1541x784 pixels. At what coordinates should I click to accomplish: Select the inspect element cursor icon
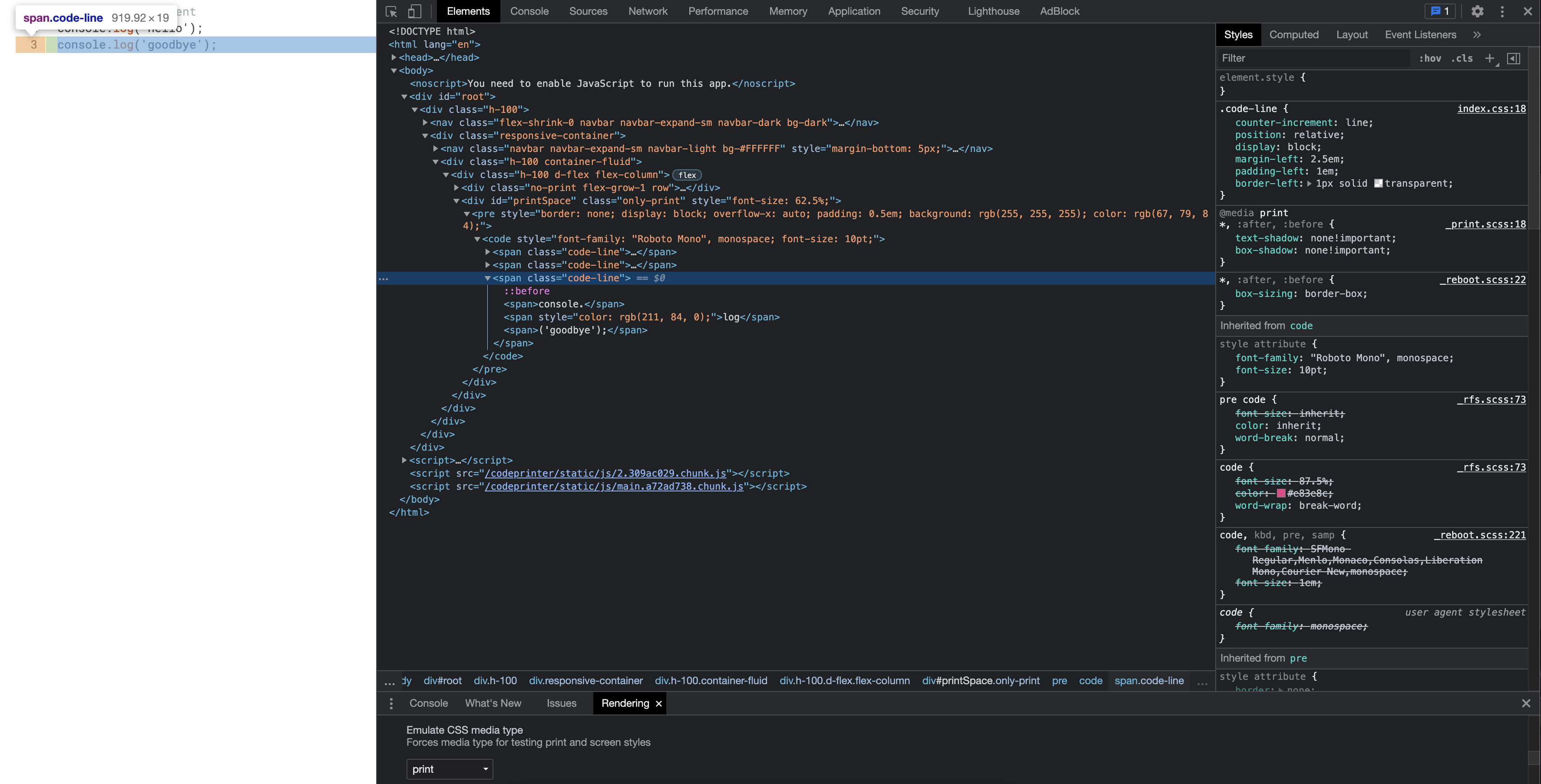[x=391, y=11]
